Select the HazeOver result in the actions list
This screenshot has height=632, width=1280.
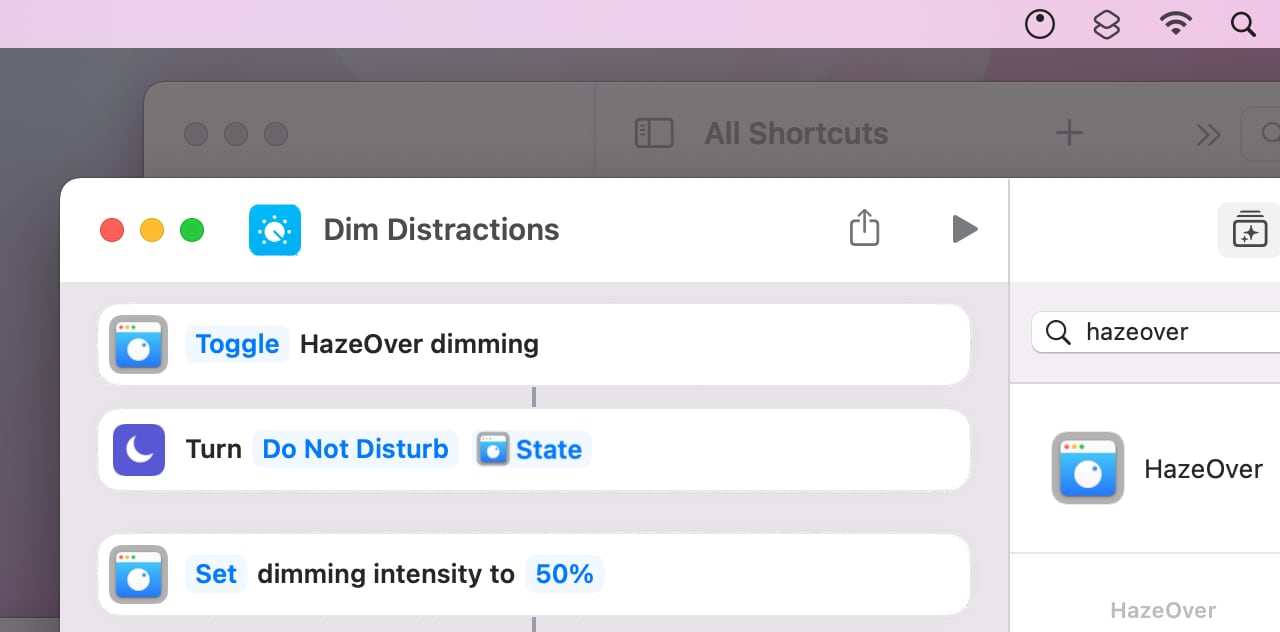pos(1150,468)
